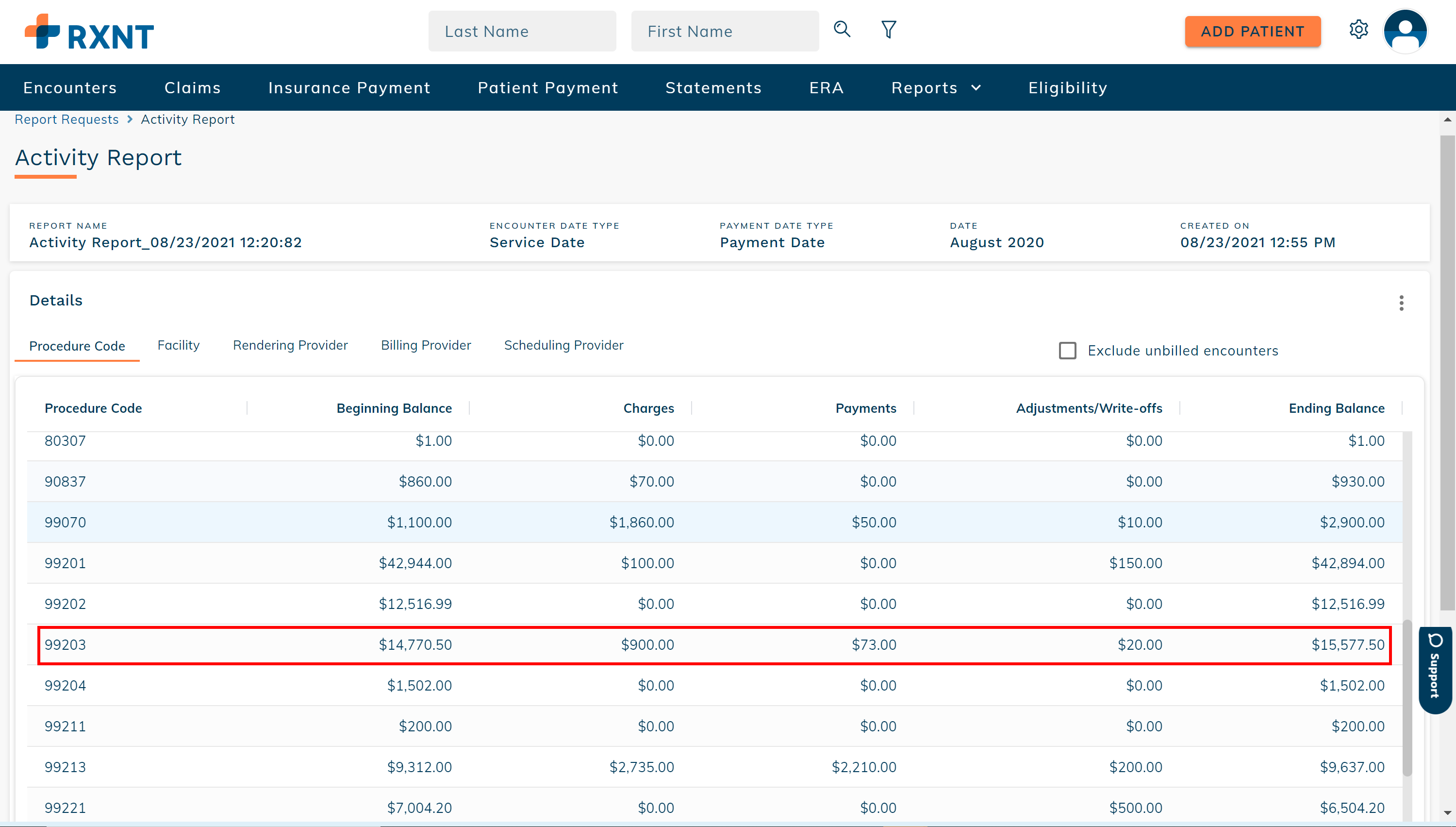This screenshot has height=827, width=1456.
Task: Open the Support side tab
Action: [x=1435, y=670]
